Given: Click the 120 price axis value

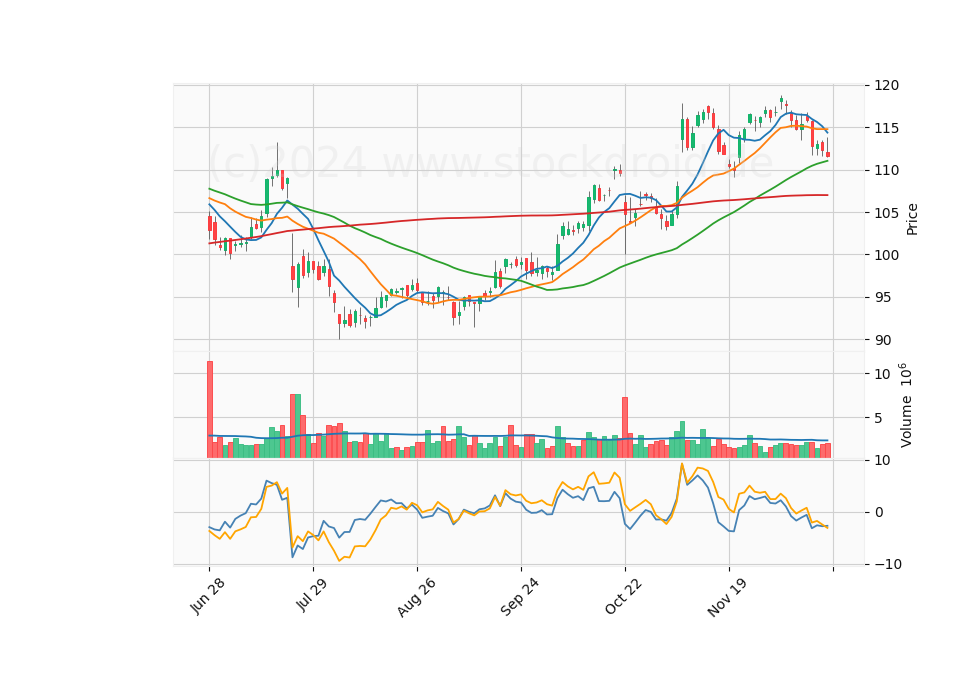Looking at the screenshot, I should point(887,86).
